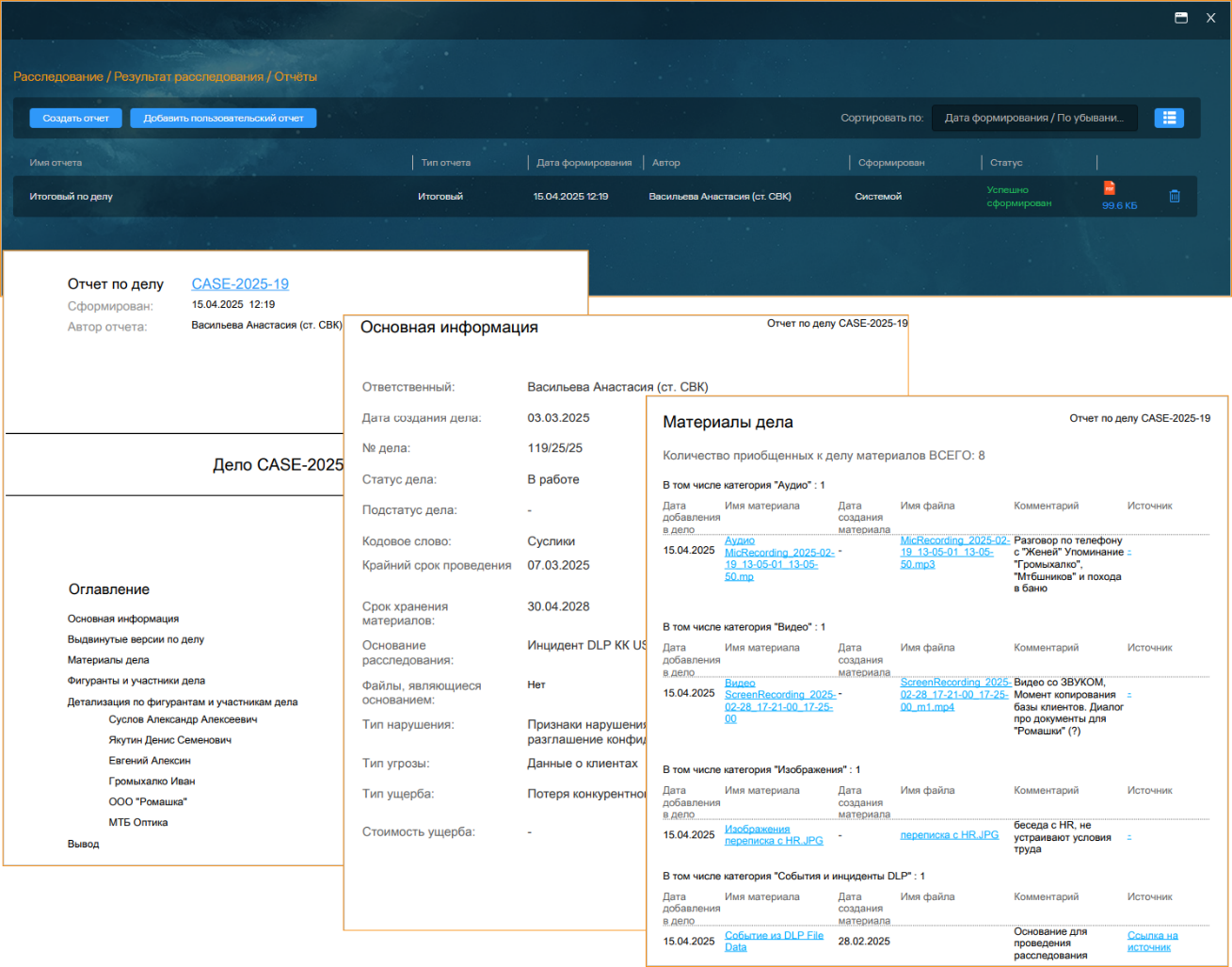The image size is (1232, 967).
Task: Click the DLP event creation date 28.02.2025
Action: (864, 942)
